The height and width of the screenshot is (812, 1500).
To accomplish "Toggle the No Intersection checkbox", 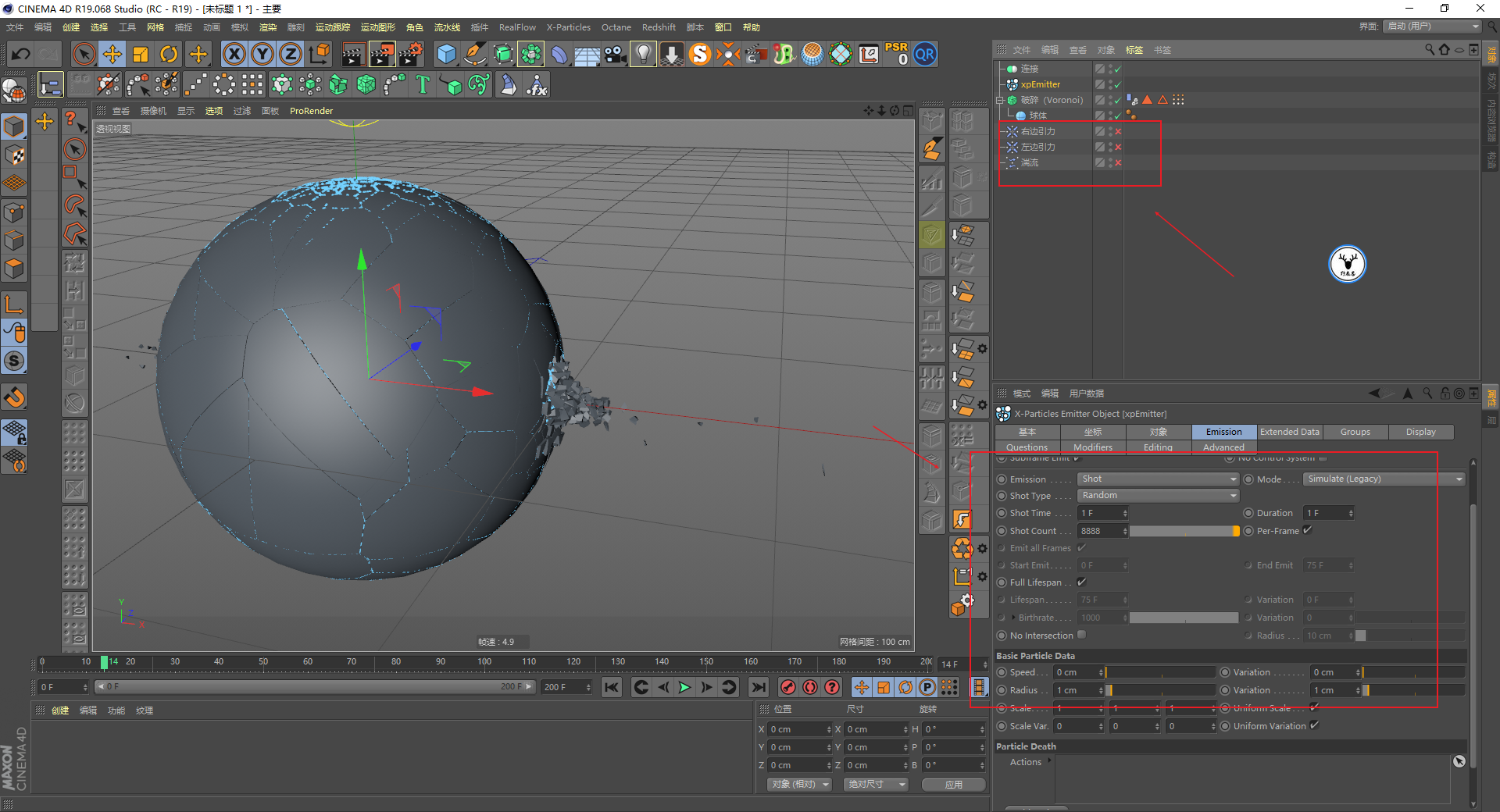I will click(x=1082, y=635).
